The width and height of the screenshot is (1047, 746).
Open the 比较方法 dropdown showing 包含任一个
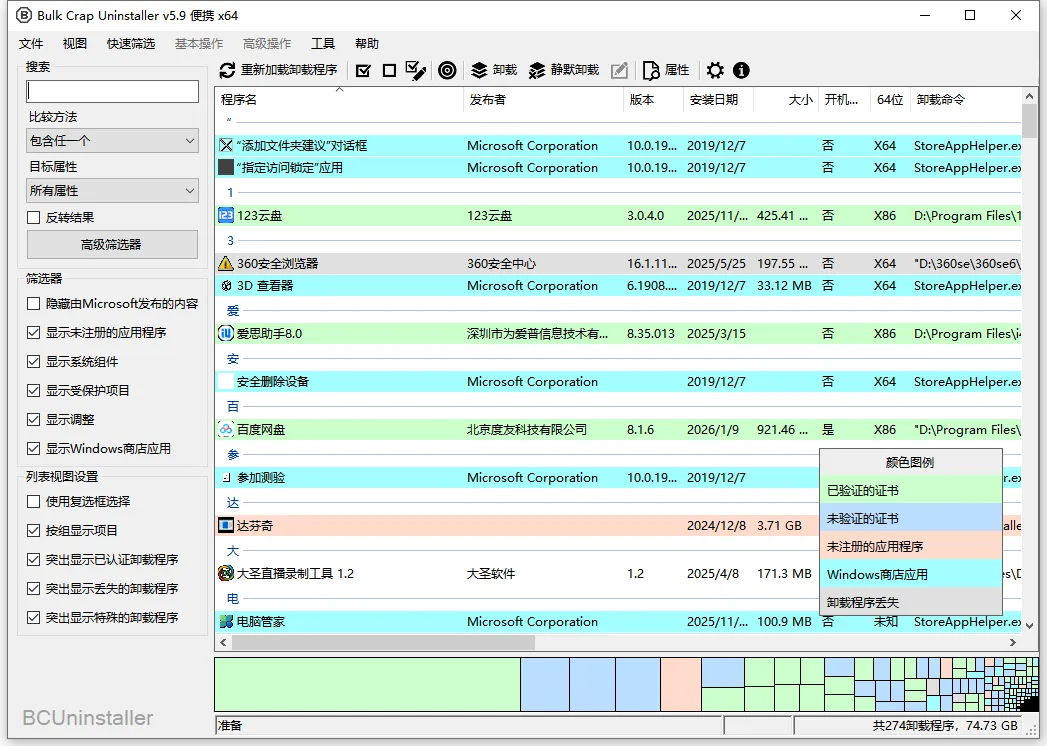112,140
